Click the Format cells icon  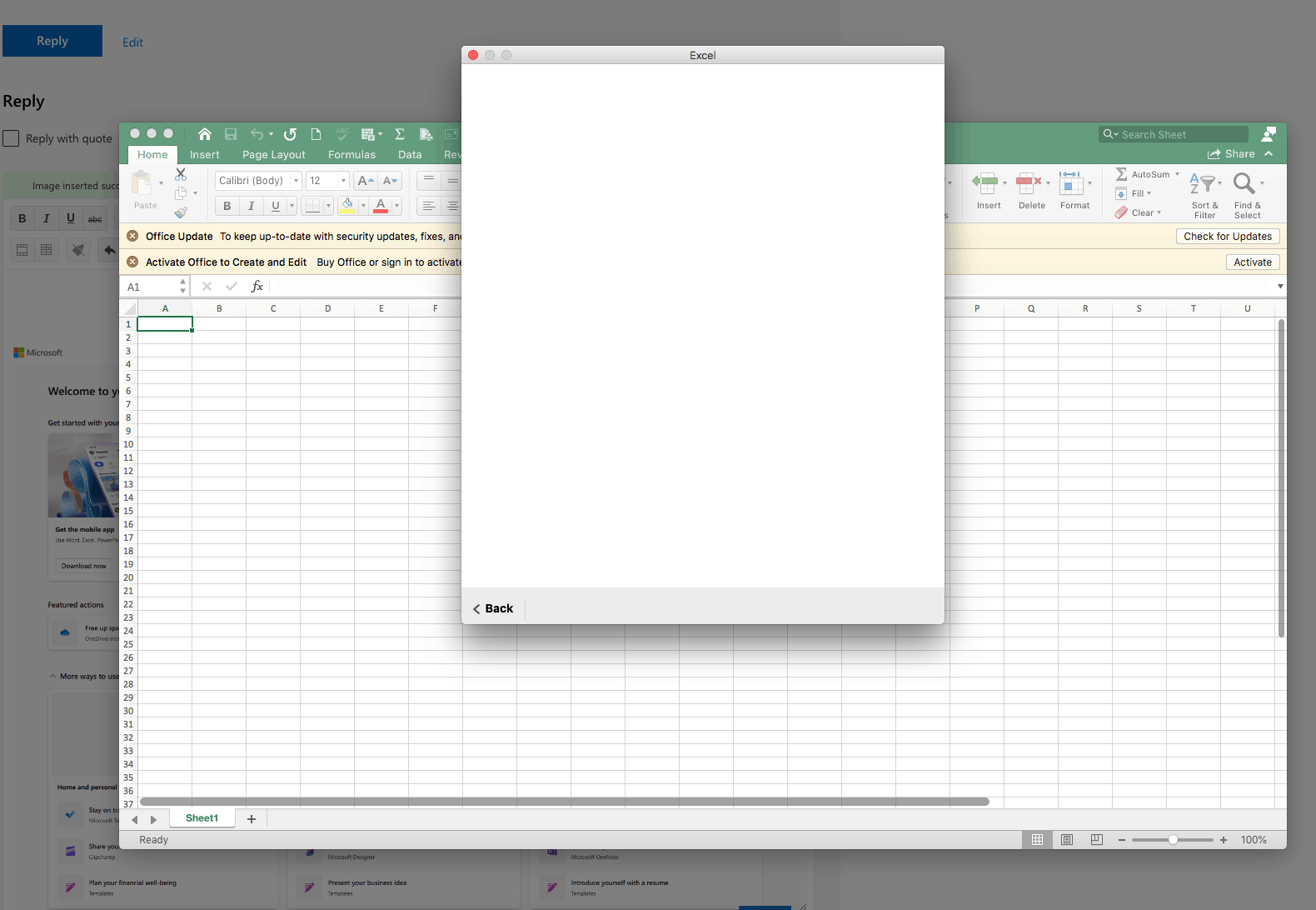[x=1071, y=182]
